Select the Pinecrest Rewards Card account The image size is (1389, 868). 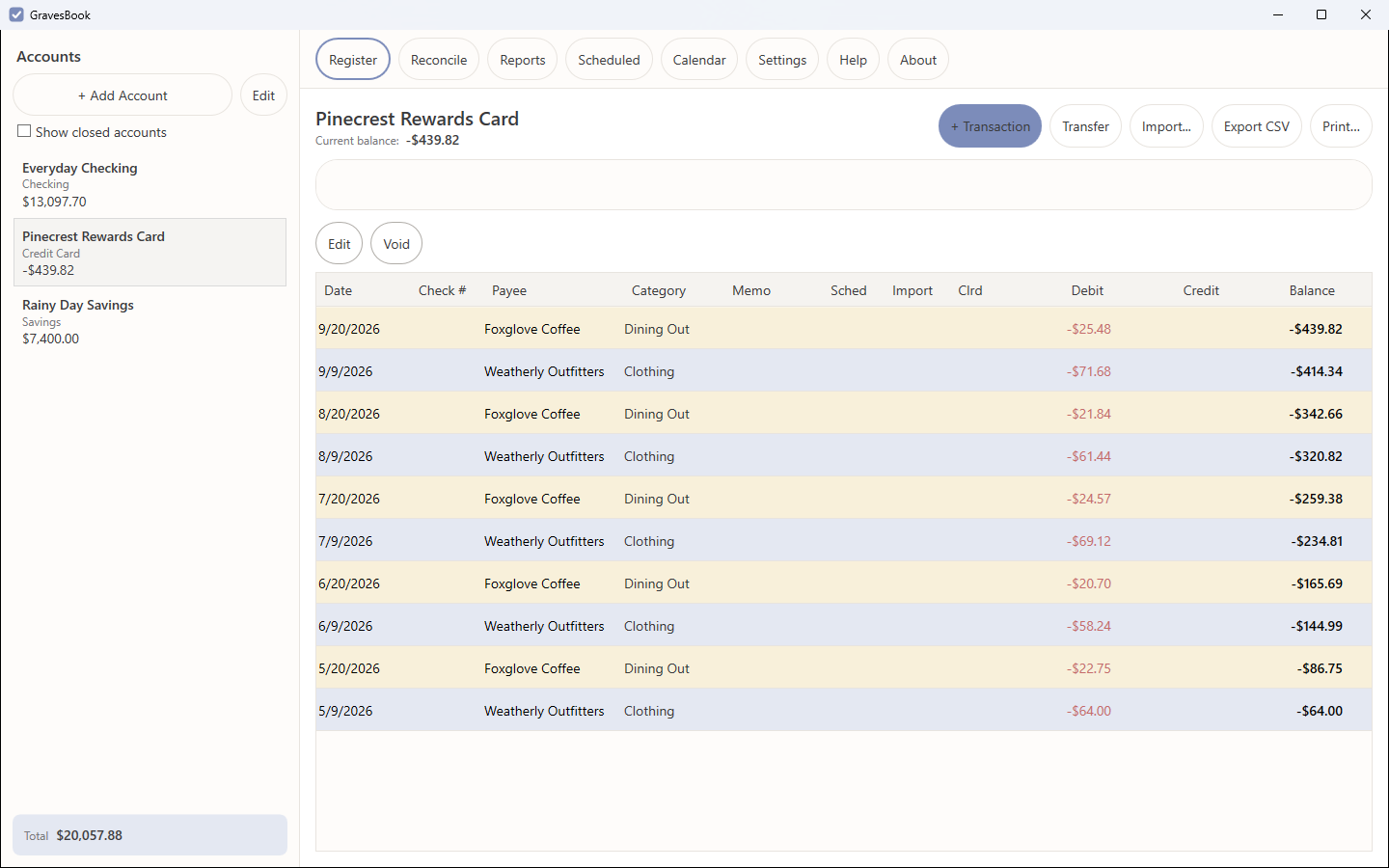pyautogui.click(x=150, y=253)
